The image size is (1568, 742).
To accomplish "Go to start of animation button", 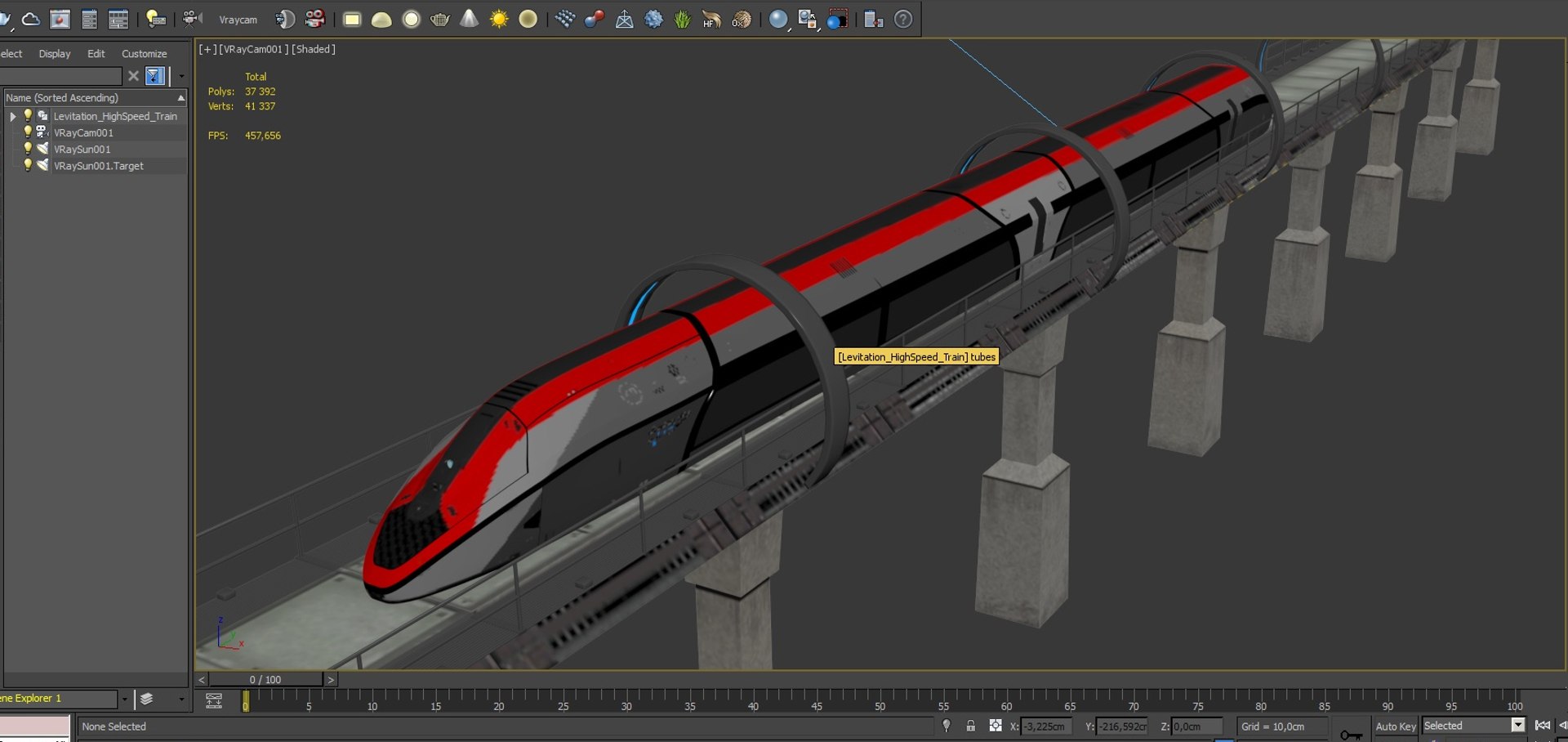I will pos(1542,726).
